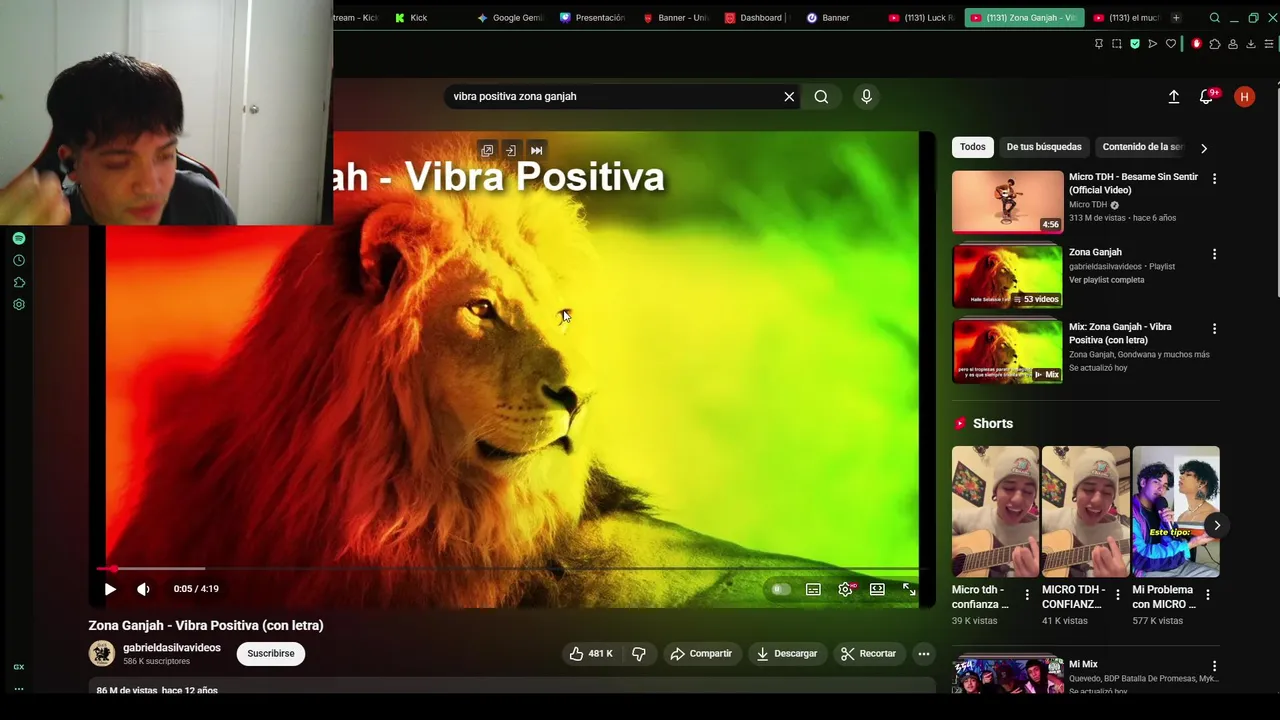This screenshot has width=1280, height=720.
Task: Click the Recortar button
Action: [x=869, y=654]
